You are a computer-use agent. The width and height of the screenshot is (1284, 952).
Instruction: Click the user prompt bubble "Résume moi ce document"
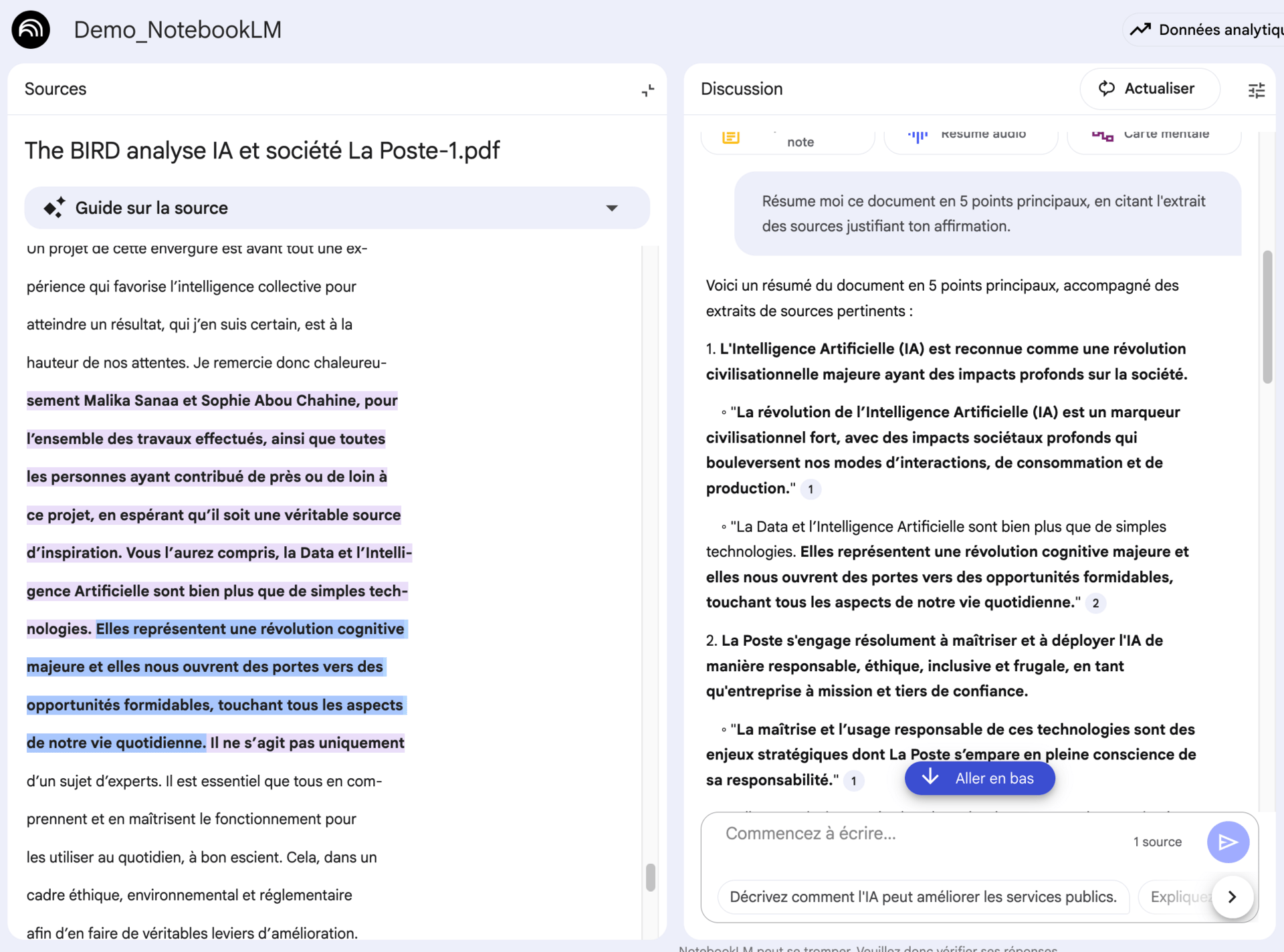pos(988,214)
